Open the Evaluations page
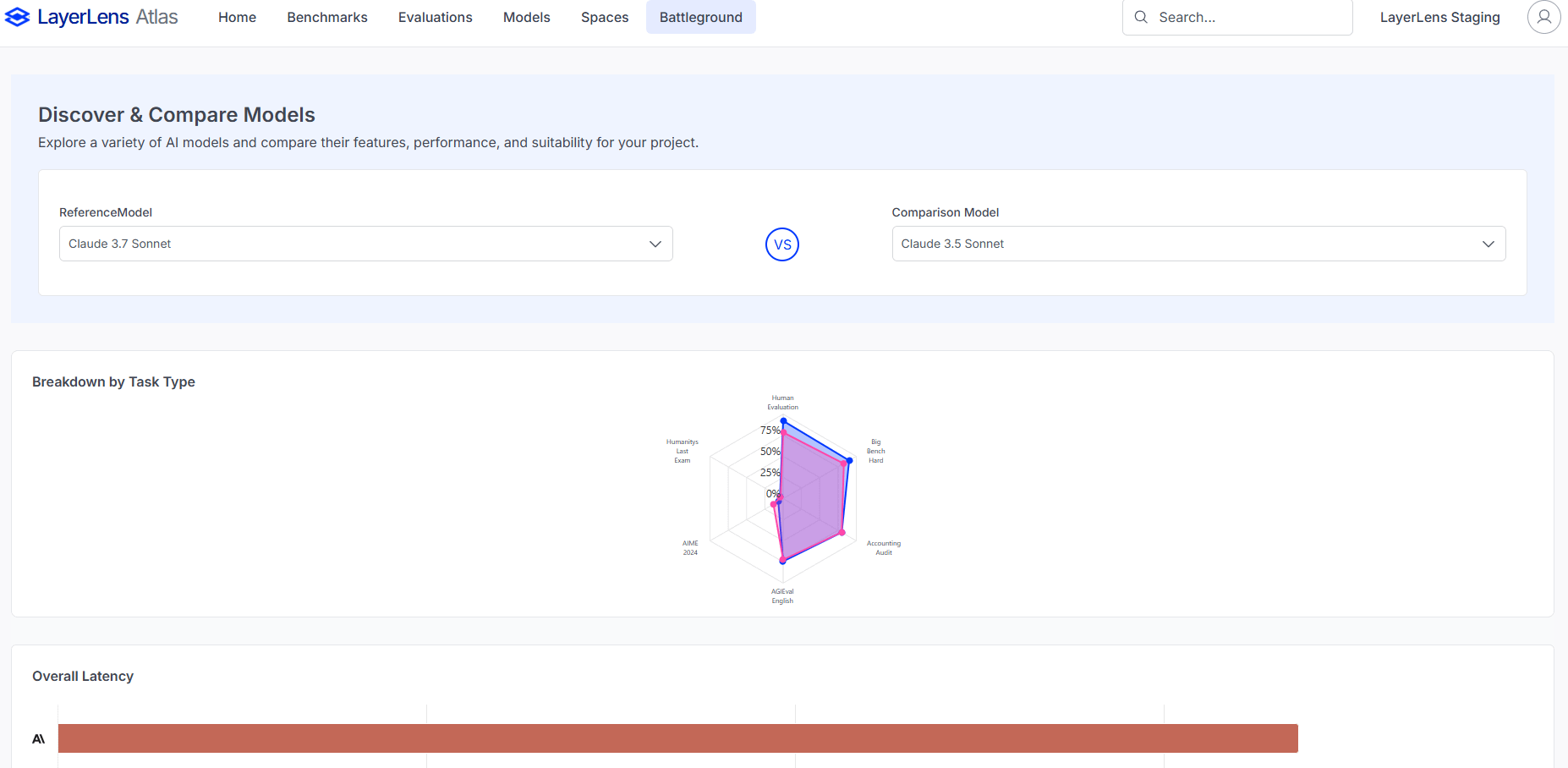The height and width of the screenshot is (768, 1568). point(436,17)
